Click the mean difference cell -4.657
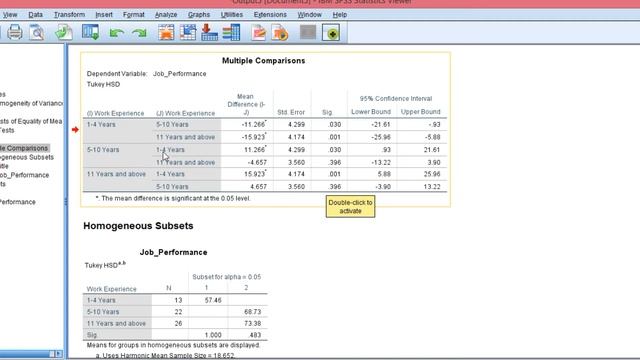The height and width of the screenshot is (360, 640). tap(257, 162)
